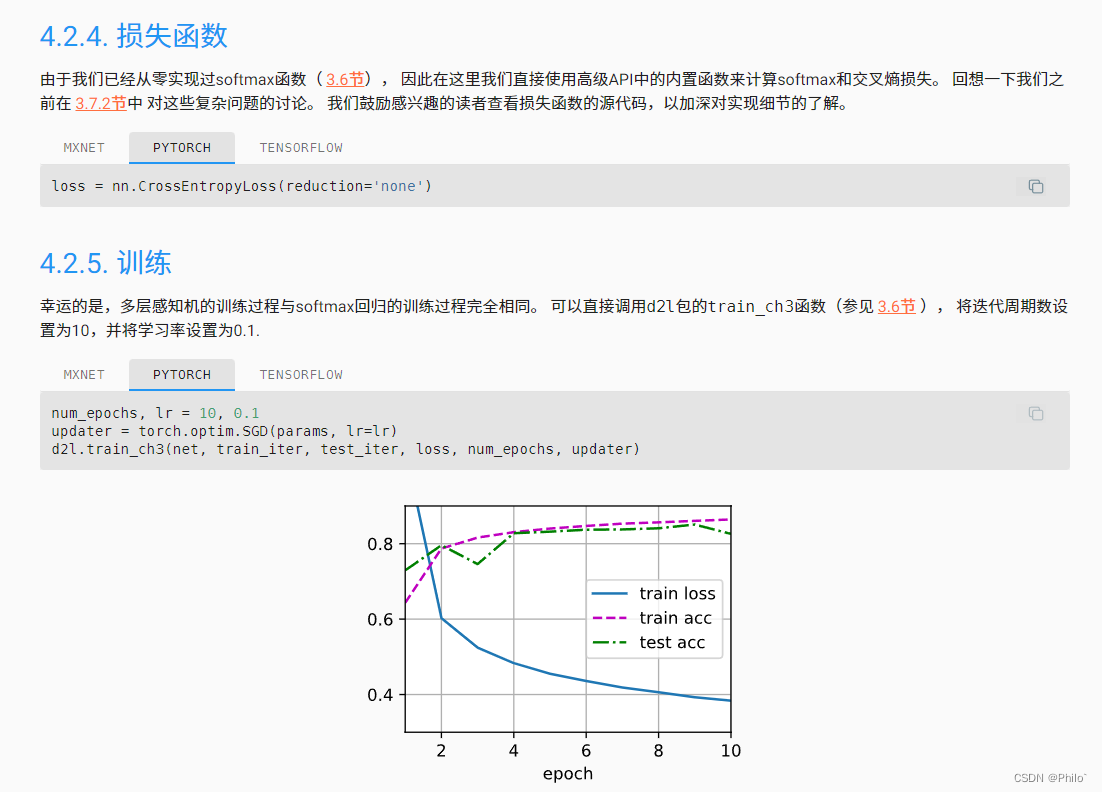Image resolution: width=1102 pixels, height=792 pixels.
Task: Click the 'epoch' axis label
Action: coord(568,774)
